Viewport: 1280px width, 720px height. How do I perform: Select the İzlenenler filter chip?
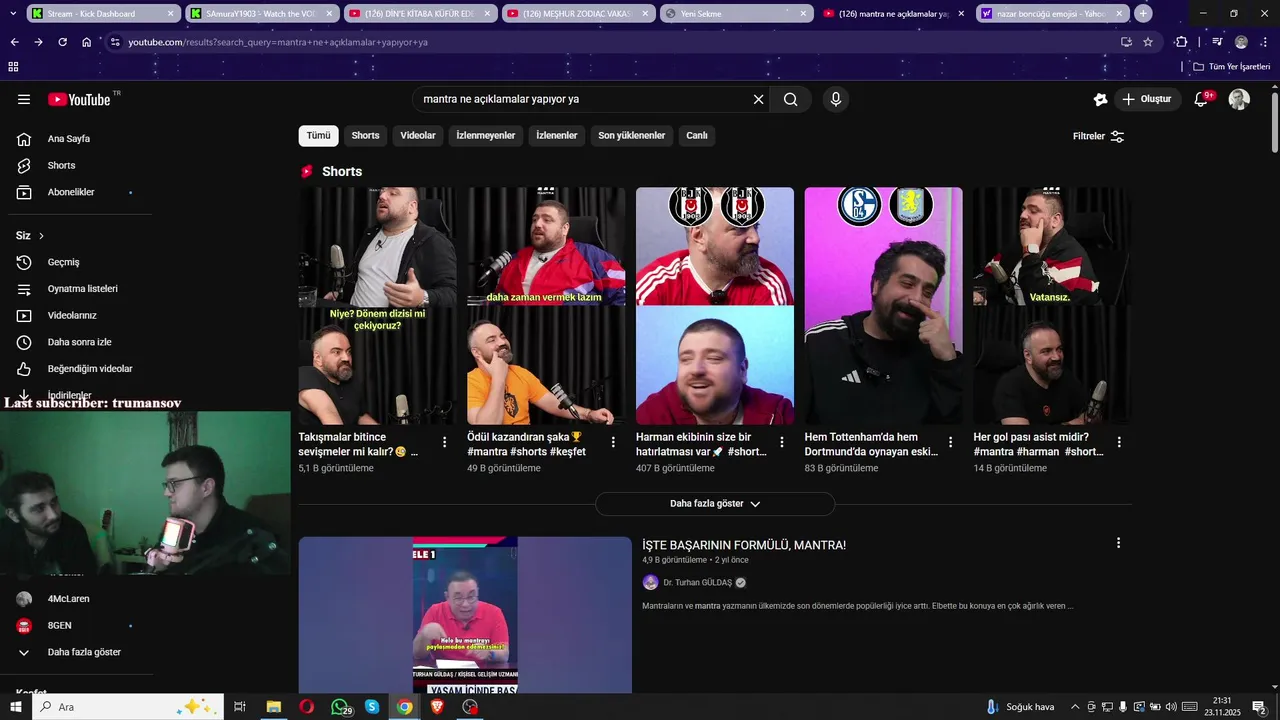pyautogui.click(x=557, y=136)
